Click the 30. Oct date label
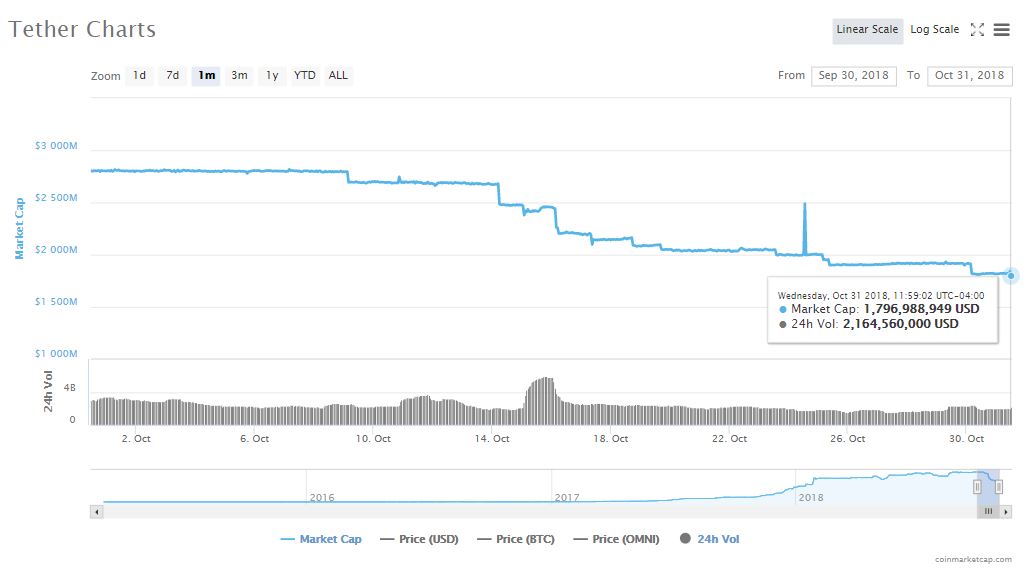Image resolution: width=1034 pixels, height=575 pixels. coord(966,439)
